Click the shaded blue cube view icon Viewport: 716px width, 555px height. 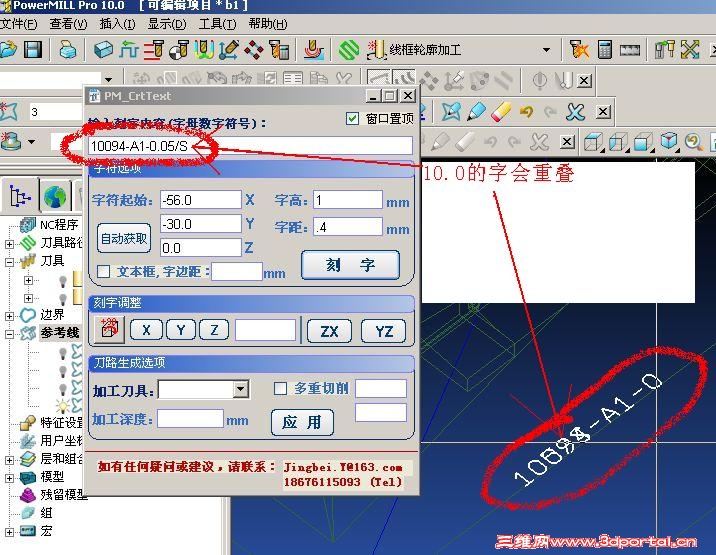[643, 142]
